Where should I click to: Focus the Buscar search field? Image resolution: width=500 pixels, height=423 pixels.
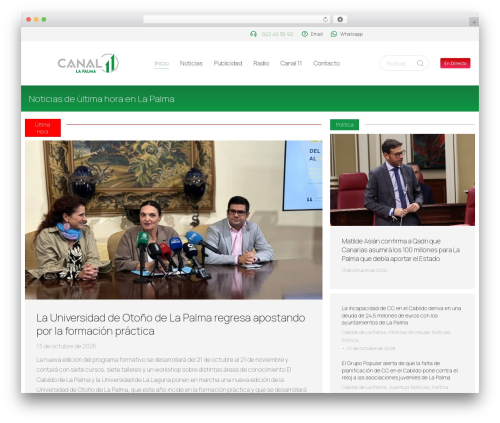404,63
